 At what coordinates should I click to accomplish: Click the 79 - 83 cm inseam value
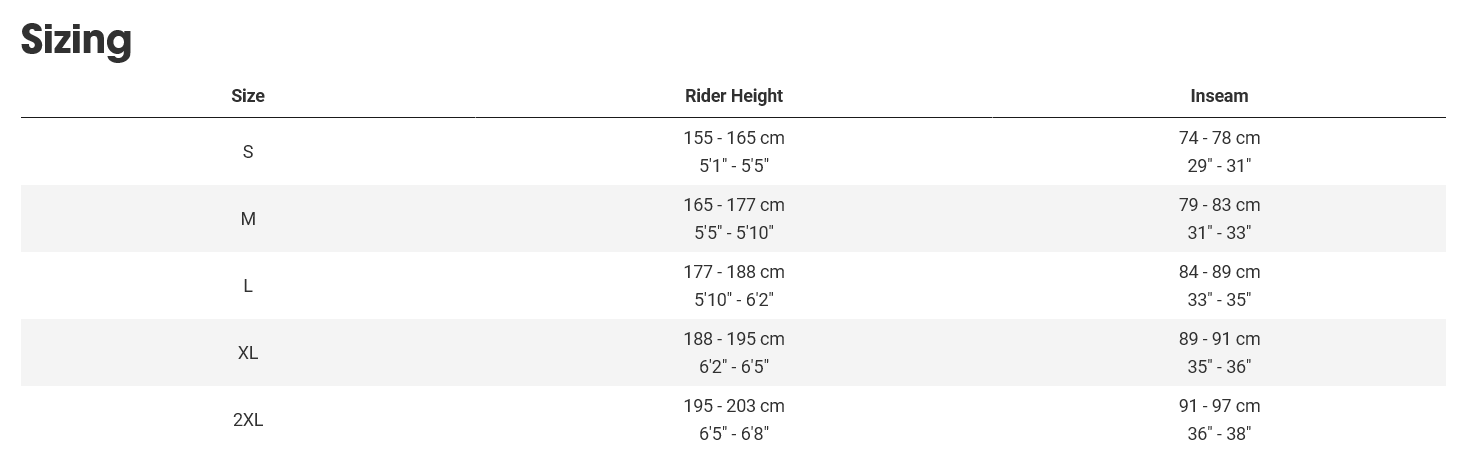click(1219, 205)
